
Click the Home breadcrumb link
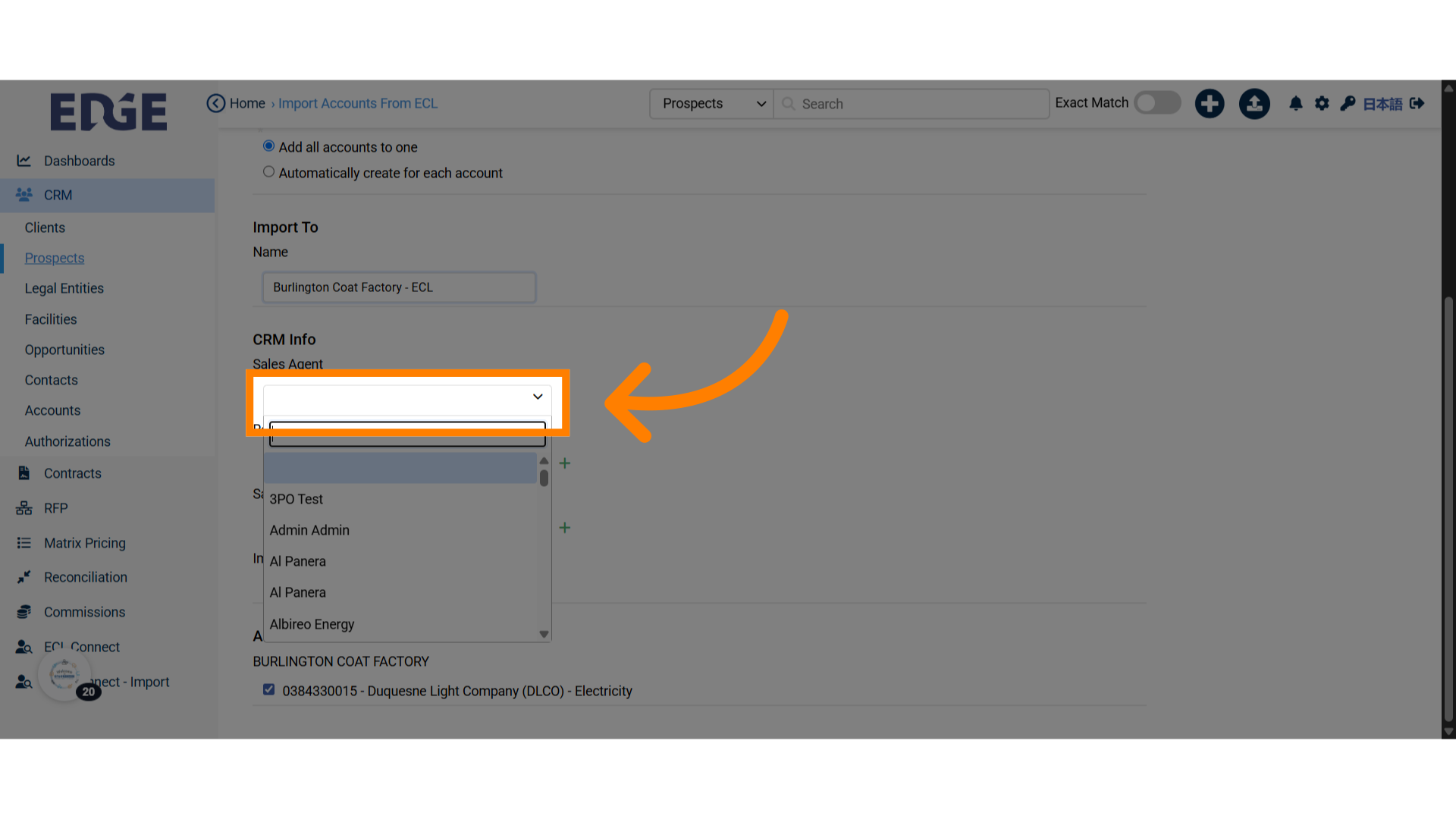click(x=247, y=103)
